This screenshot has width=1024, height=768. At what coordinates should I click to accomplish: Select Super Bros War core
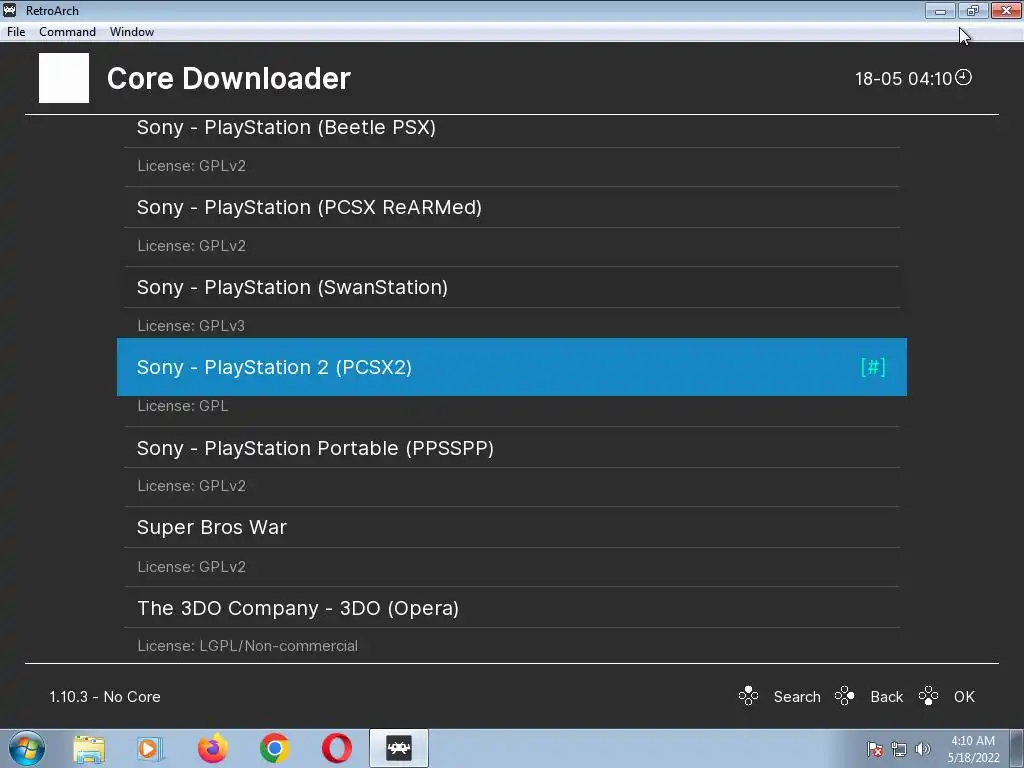(512, 528)
